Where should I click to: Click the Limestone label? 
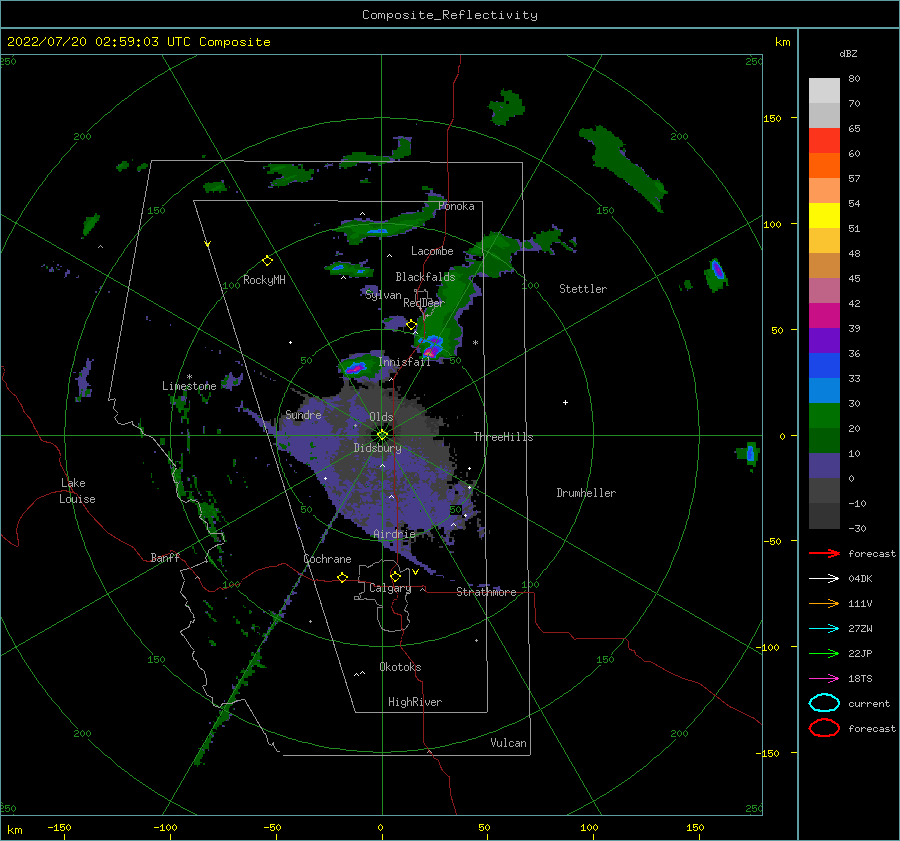pyautogui.click(x=189, y=386)
